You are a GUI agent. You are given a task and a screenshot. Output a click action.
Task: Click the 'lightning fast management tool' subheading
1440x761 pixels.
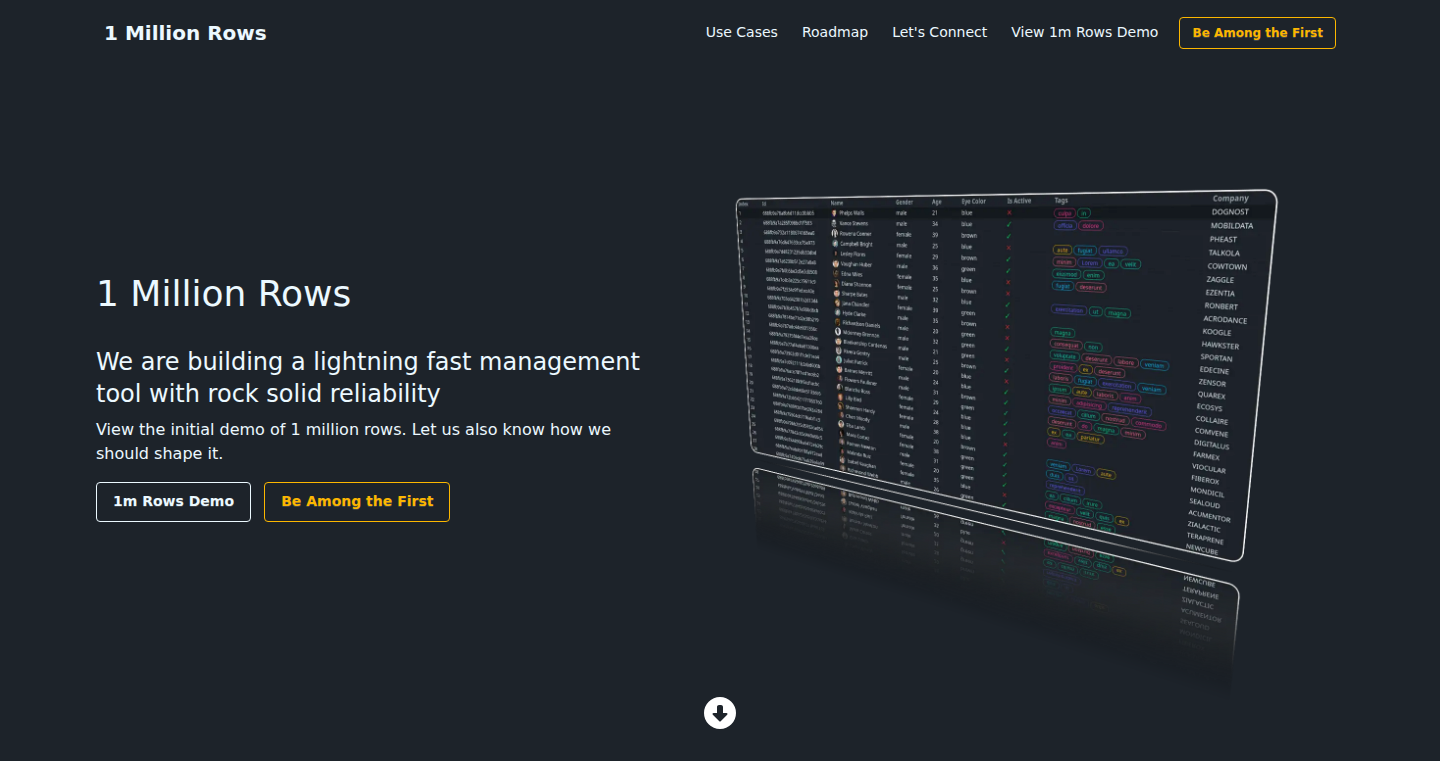pyautogui.click(x=368, y=377)
